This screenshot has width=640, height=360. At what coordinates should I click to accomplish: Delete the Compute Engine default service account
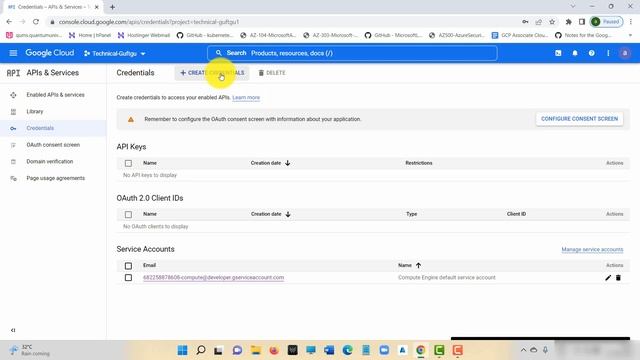(x=618, y=278)
